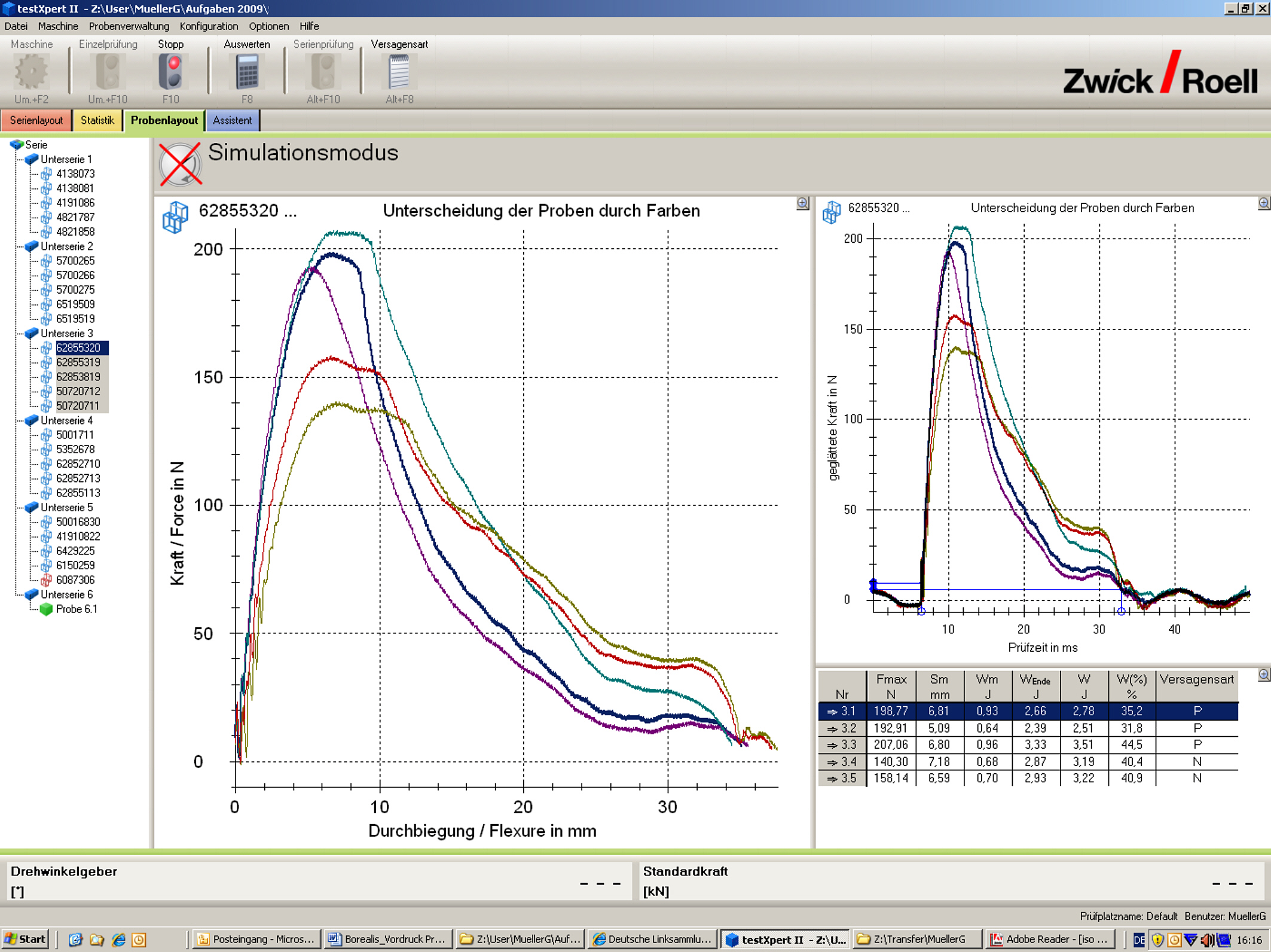Switch to the Serienlayout tab
This screenshot has height=952, width=1271.
coord(36,120)
